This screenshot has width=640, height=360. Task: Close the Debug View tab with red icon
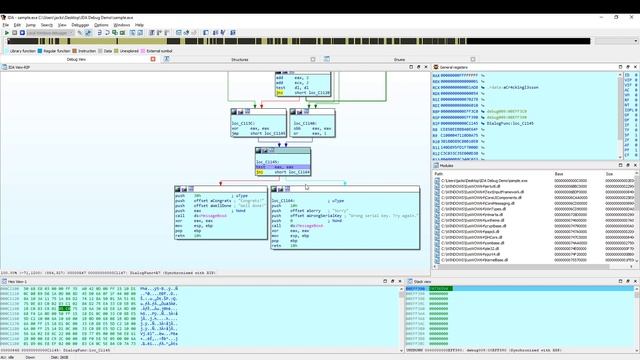[x=153, y=60]
